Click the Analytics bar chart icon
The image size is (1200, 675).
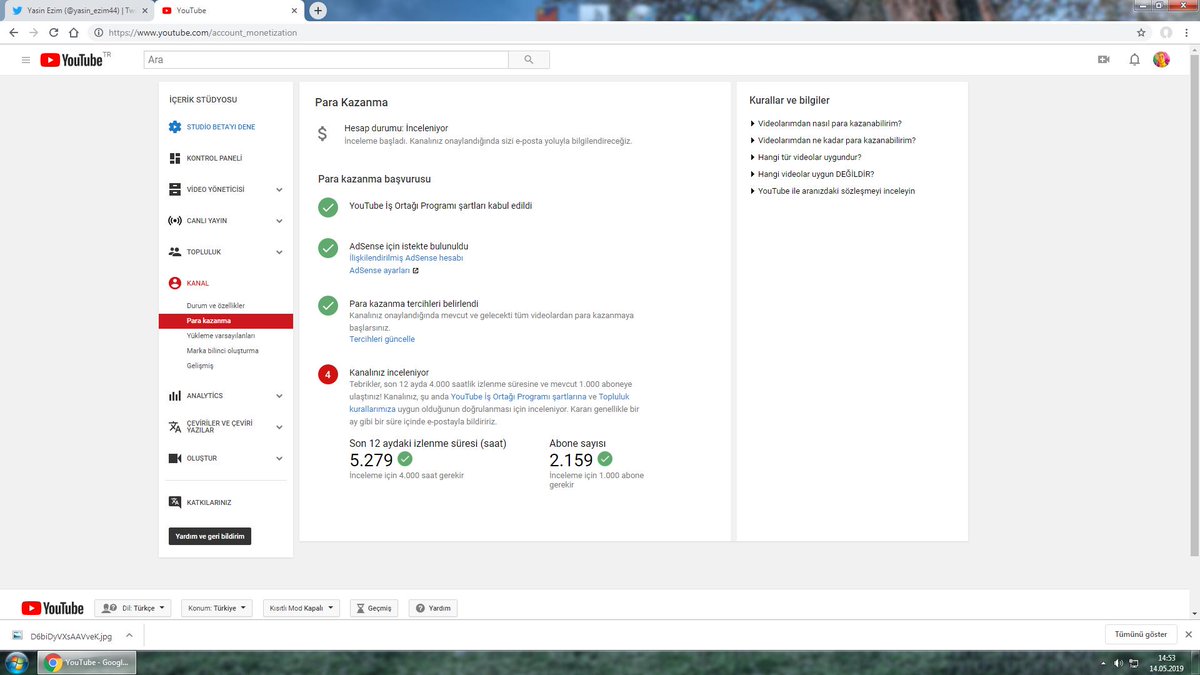(175, 396)
